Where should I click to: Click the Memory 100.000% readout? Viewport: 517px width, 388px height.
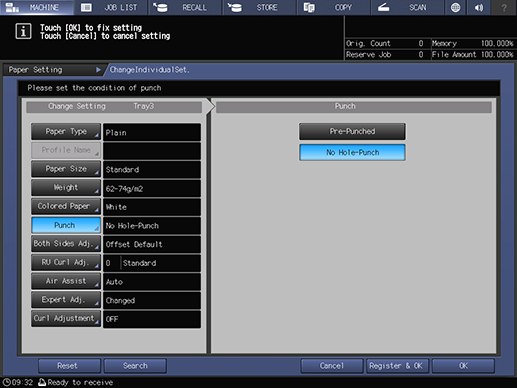(473, 43)
